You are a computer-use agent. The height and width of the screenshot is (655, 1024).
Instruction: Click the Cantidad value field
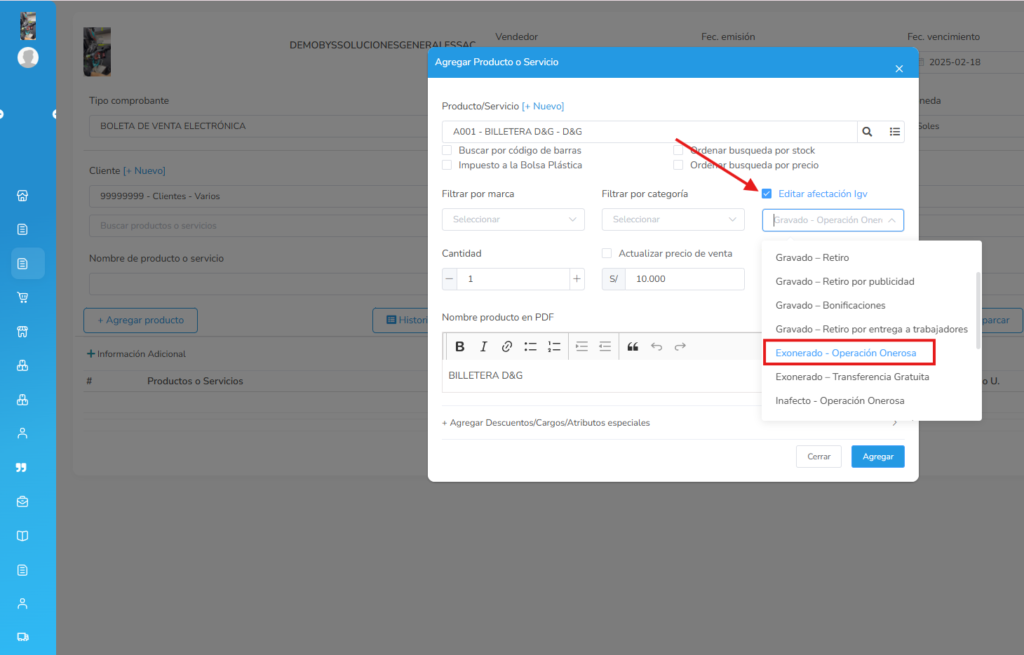513,279
